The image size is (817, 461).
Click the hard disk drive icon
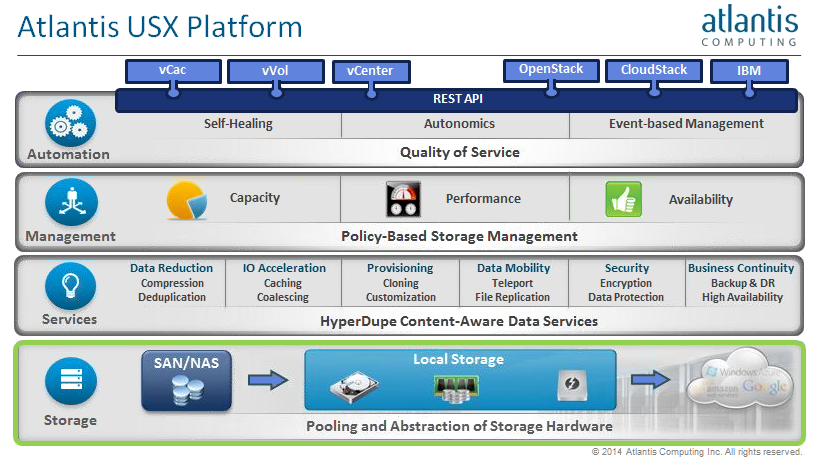click(x=354, y=388)
